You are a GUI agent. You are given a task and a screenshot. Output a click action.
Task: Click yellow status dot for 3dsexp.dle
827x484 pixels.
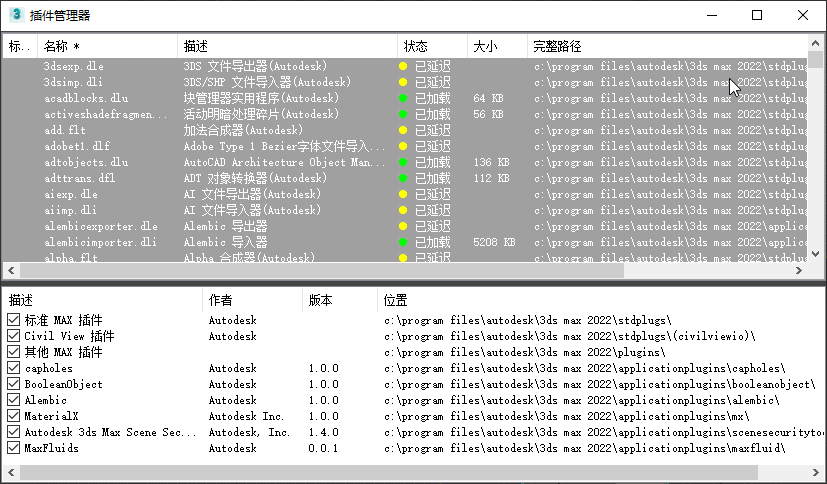403,66
